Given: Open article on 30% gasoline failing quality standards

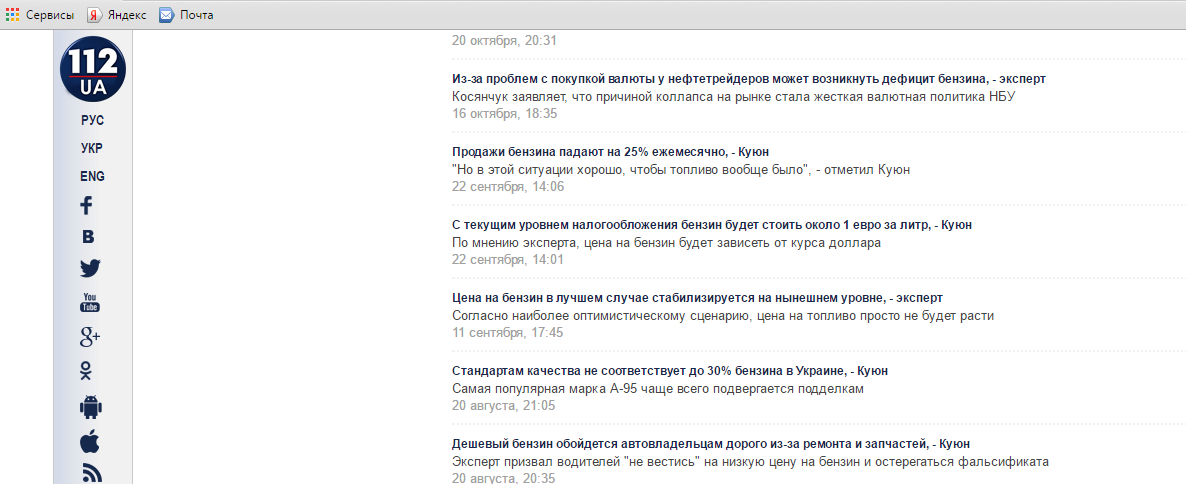Looking at the screenshot, I should [669, 371].
